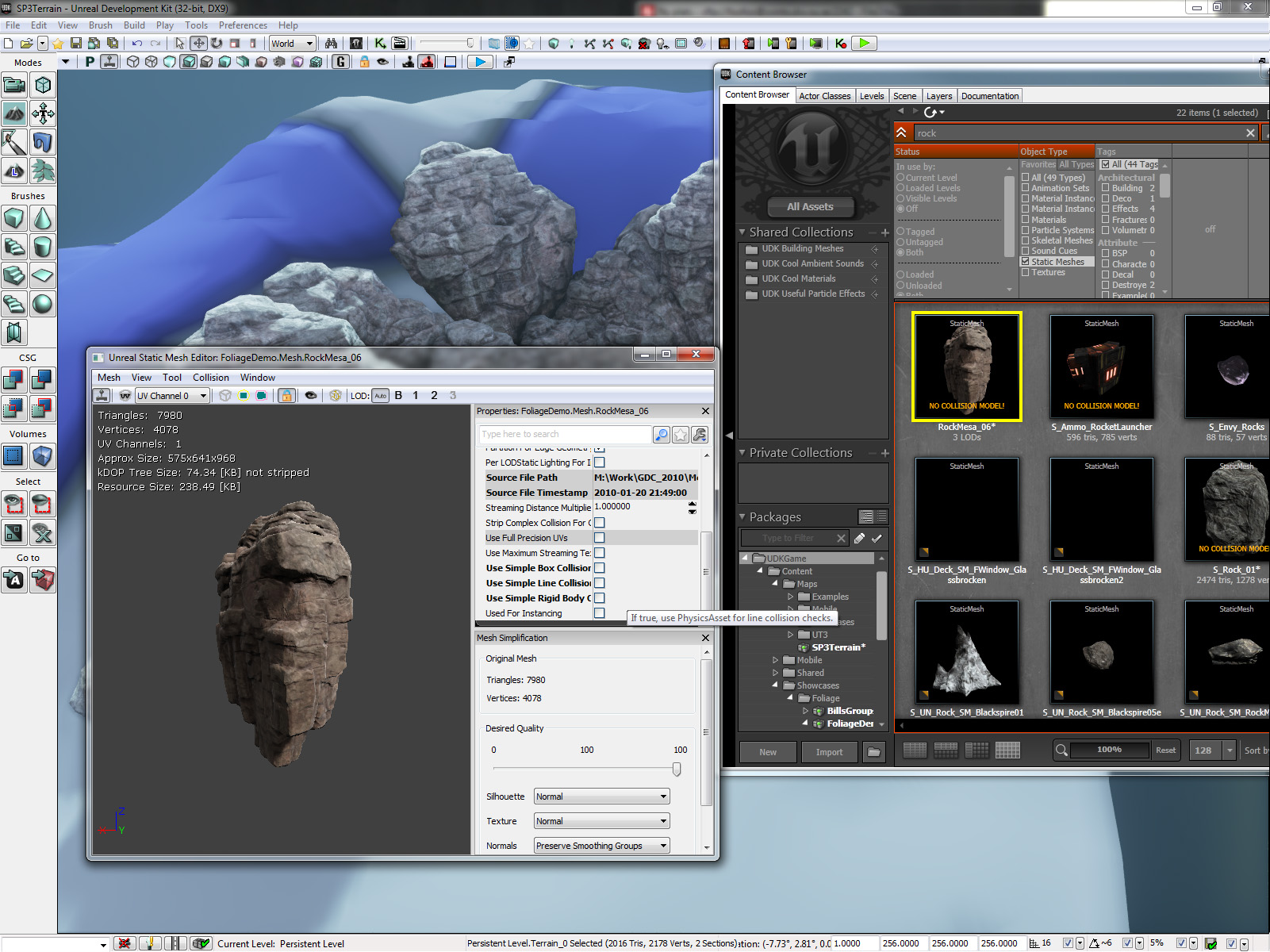The width and height of the screenshot is (1270, 952).
Task: Check the Textures object type filter
Action: (1026, 272)
